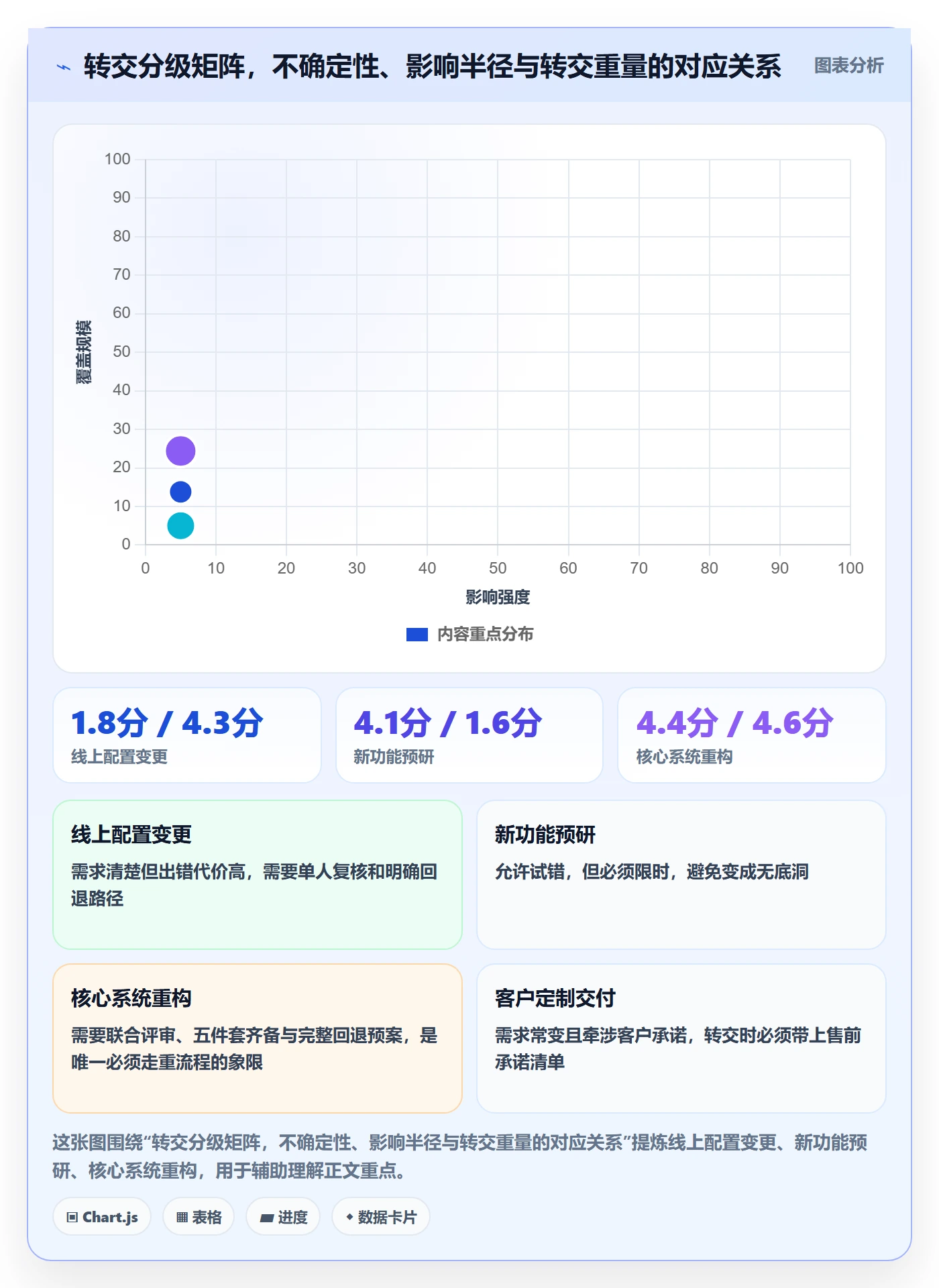939x1288 pixels.
Task: Click the diamond icon in 数据卡片 chip
Action: pos(349,1216)
